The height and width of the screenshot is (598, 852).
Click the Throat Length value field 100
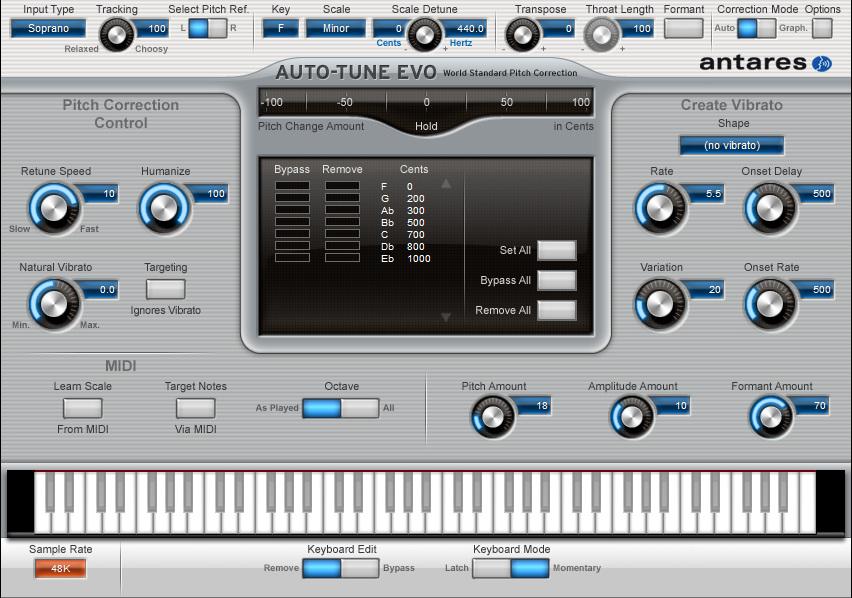(637, 28)
